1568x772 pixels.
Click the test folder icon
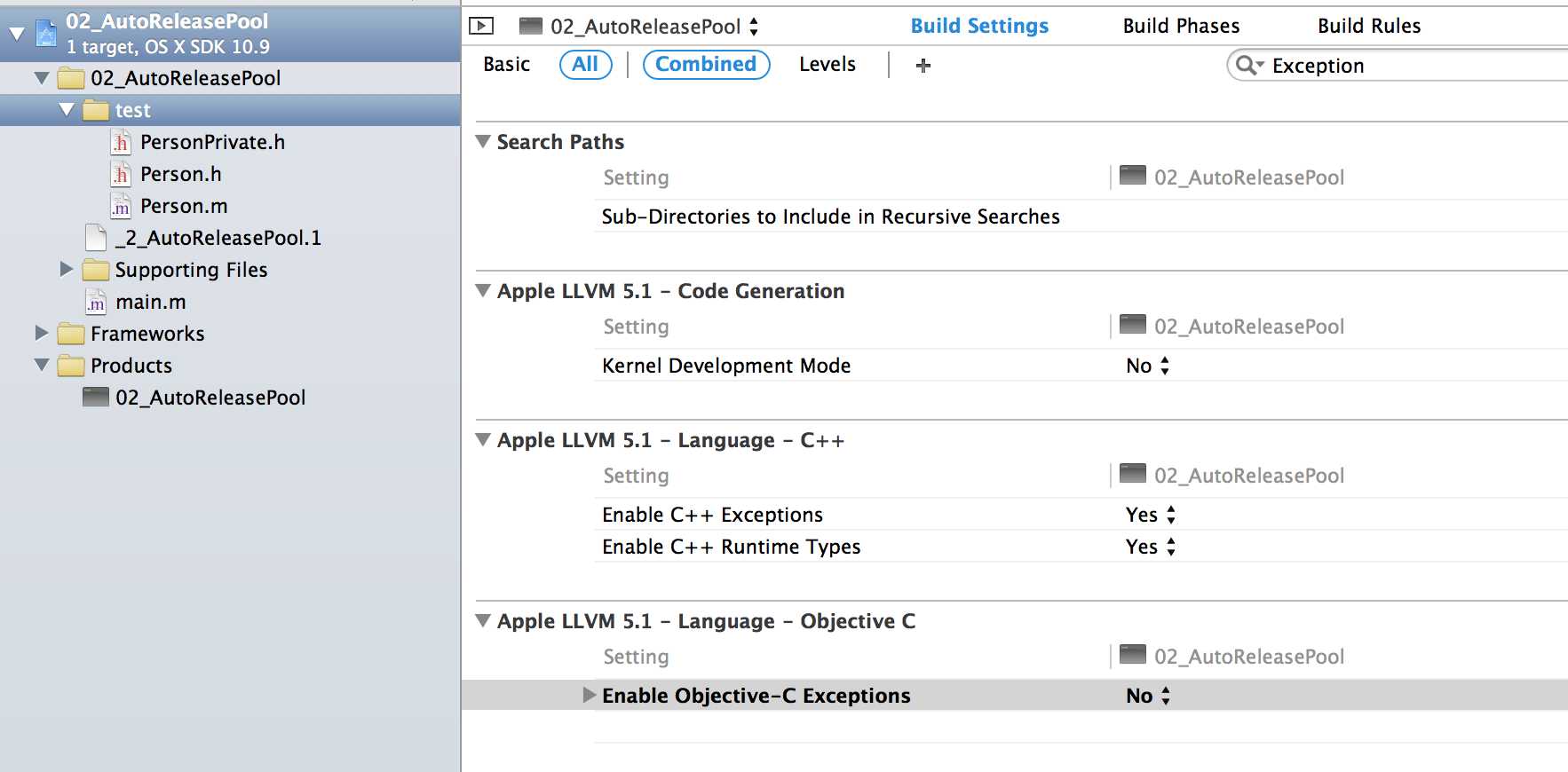(x=96, y=110)
